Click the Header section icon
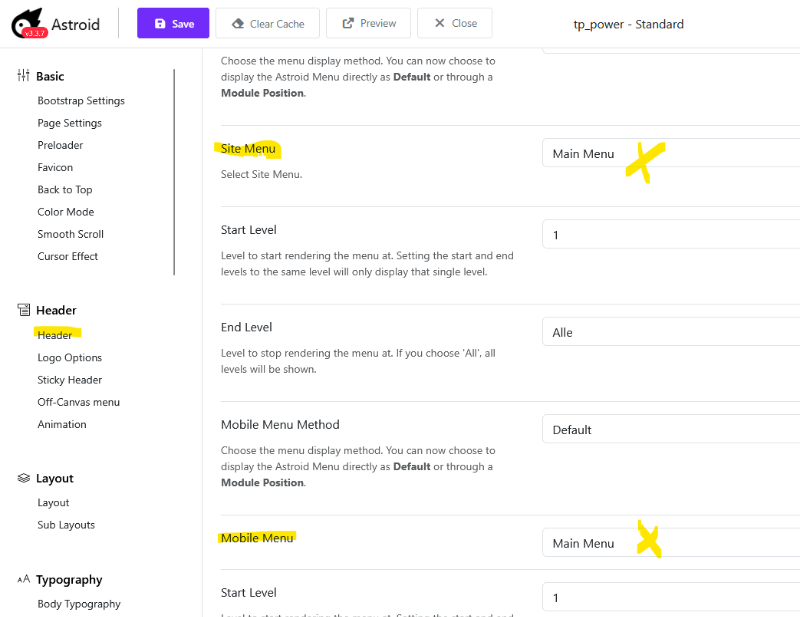Screen dimensions: 800x617 coord(24,310)
